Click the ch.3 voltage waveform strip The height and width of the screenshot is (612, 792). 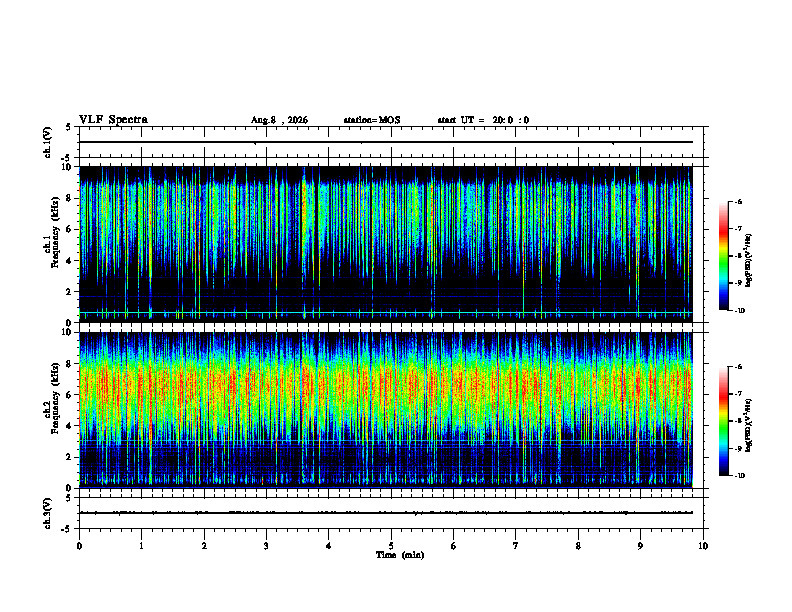pyautogui.click(x=391, y=513)
